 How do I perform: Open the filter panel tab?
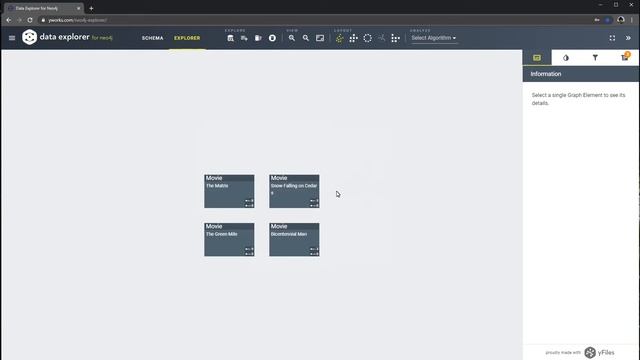595,58
